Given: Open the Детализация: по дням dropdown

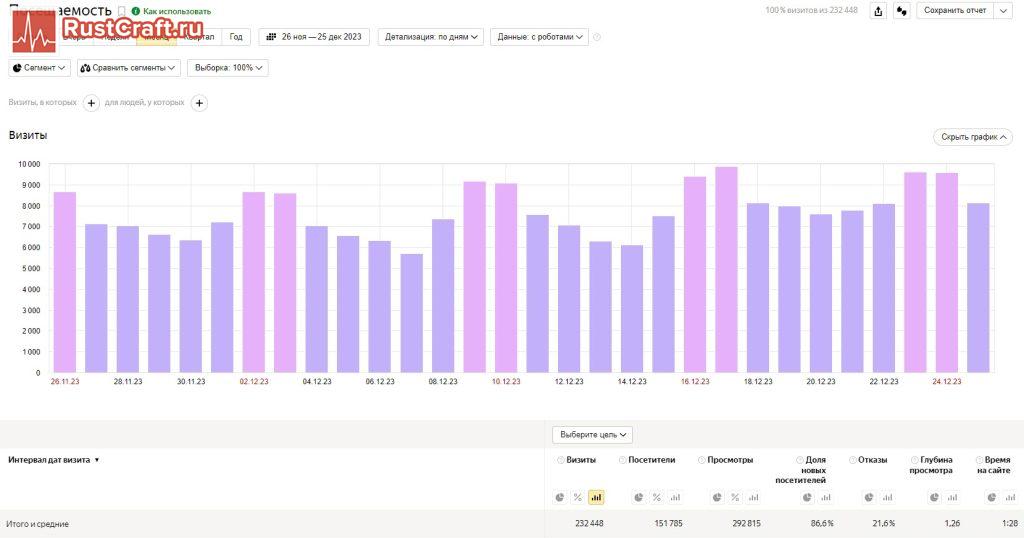Looking at the screenshot, I should coord(430,37).
